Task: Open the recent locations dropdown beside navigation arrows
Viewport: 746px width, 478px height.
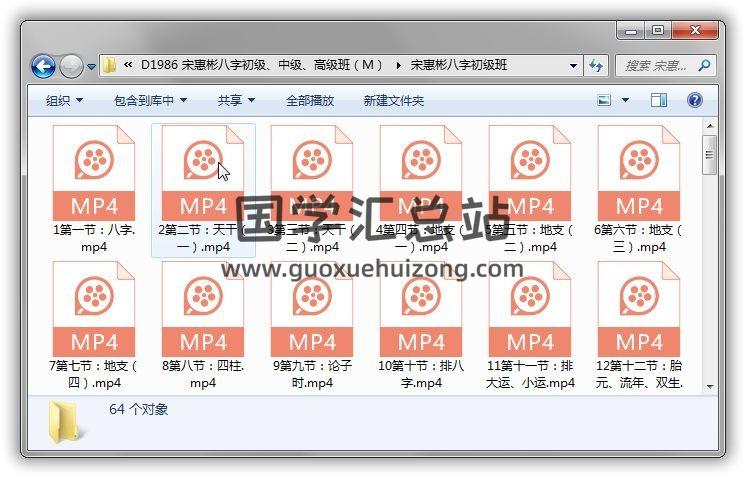Action: coord(91,67)
